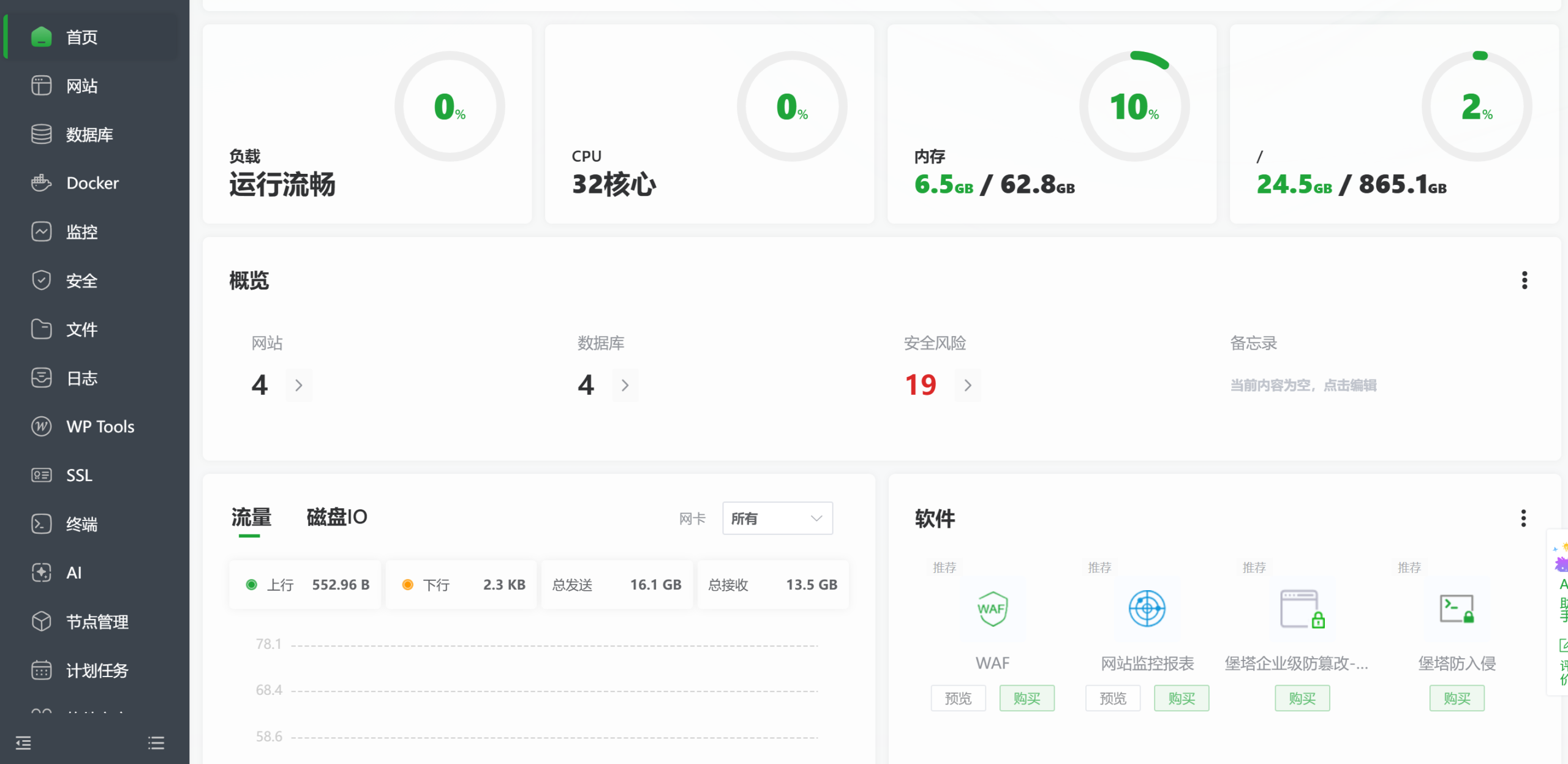Select 数据库 menu item label

(x=89, y=135)
